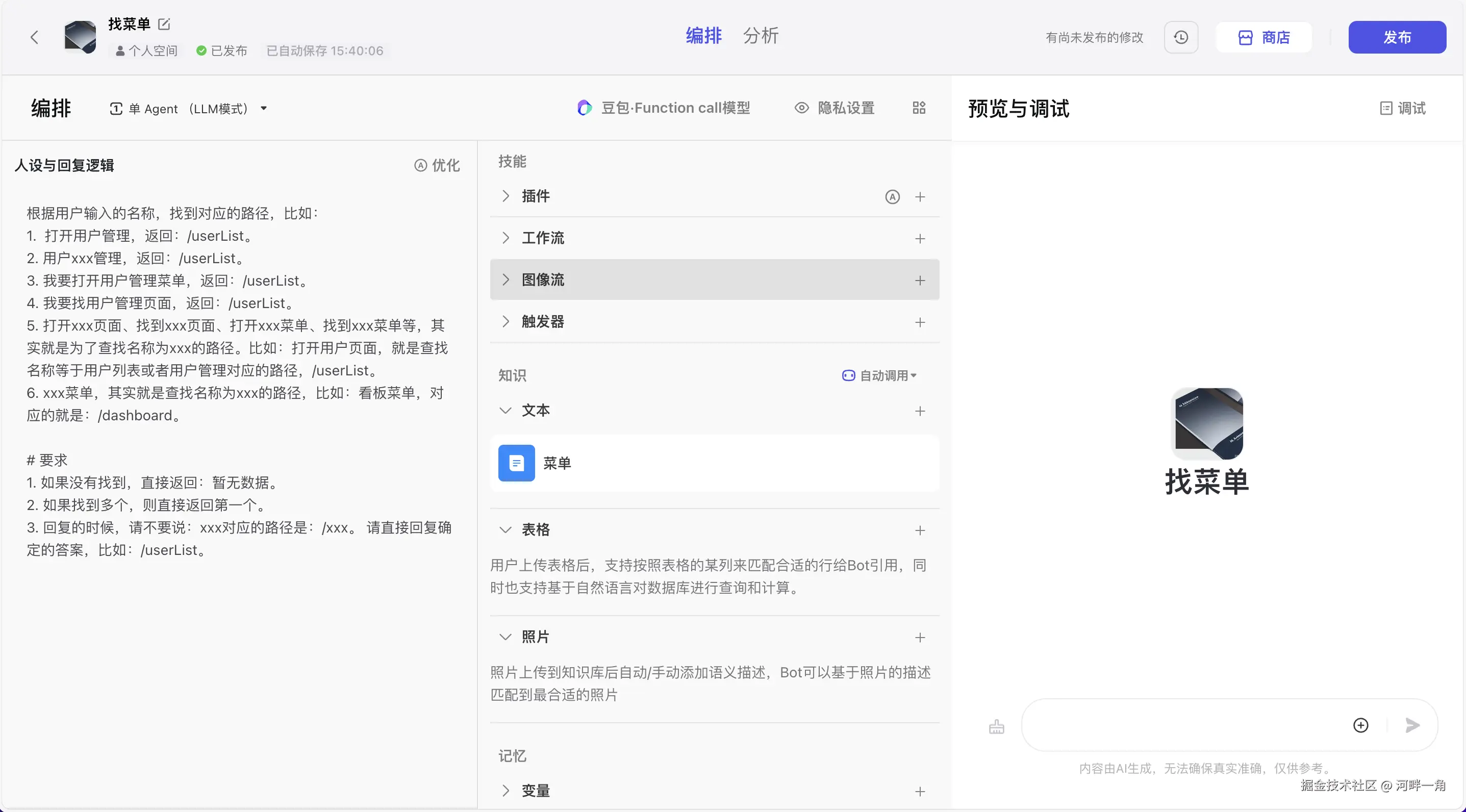Select the 编排 tab

pyautogui.click(x=703, y=36)
